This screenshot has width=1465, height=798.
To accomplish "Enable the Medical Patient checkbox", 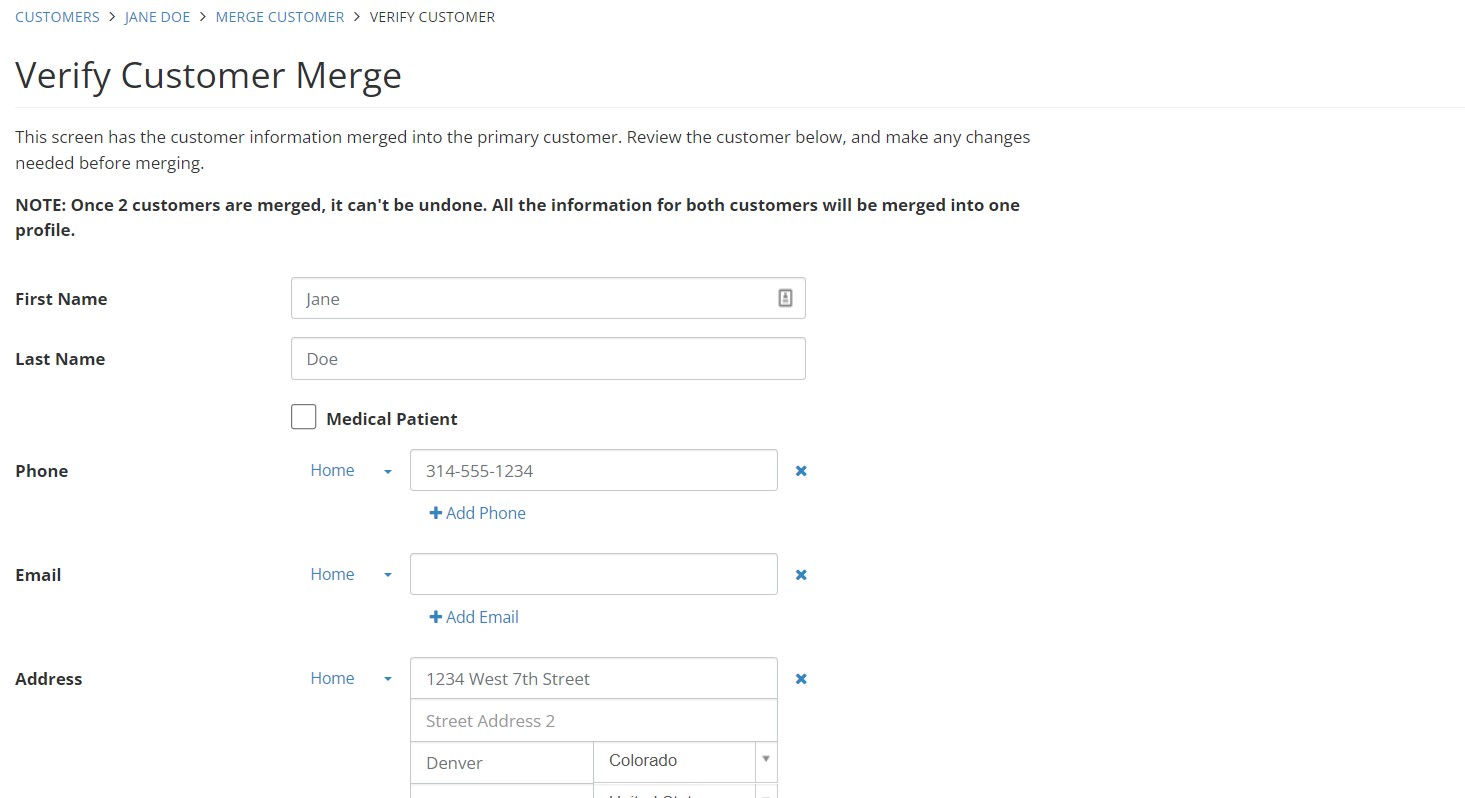I will [x=304, y=417].
